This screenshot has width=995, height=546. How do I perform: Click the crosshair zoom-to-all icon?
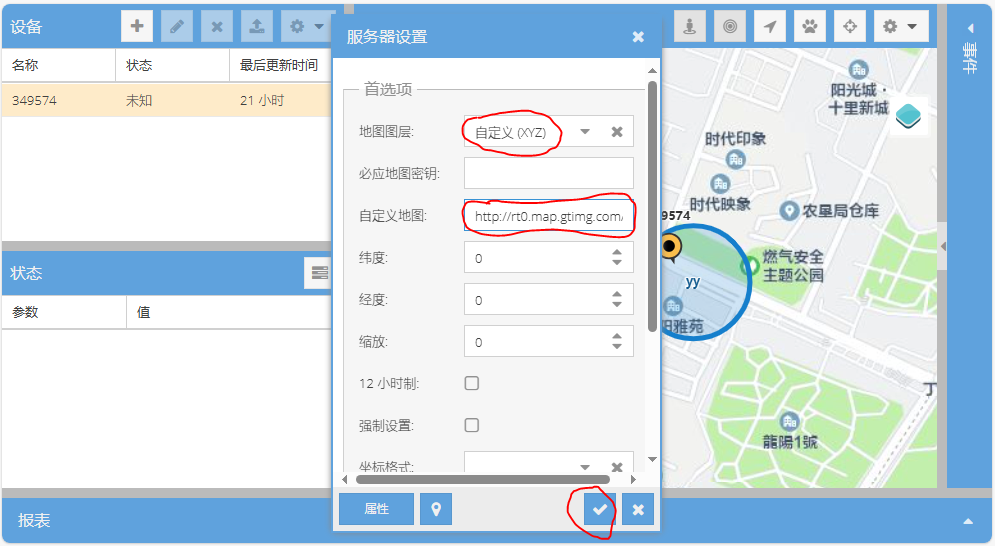pos(850,27)
